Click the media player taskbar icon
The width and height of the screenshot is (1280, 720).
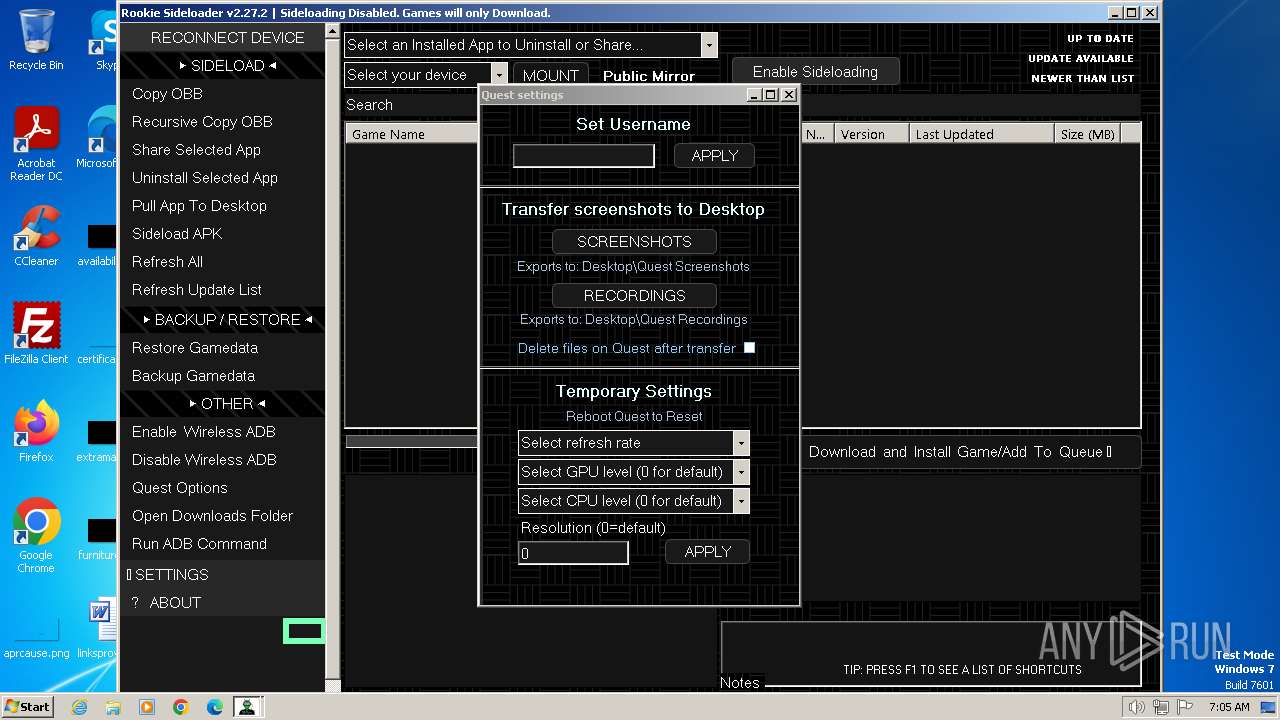147,707
